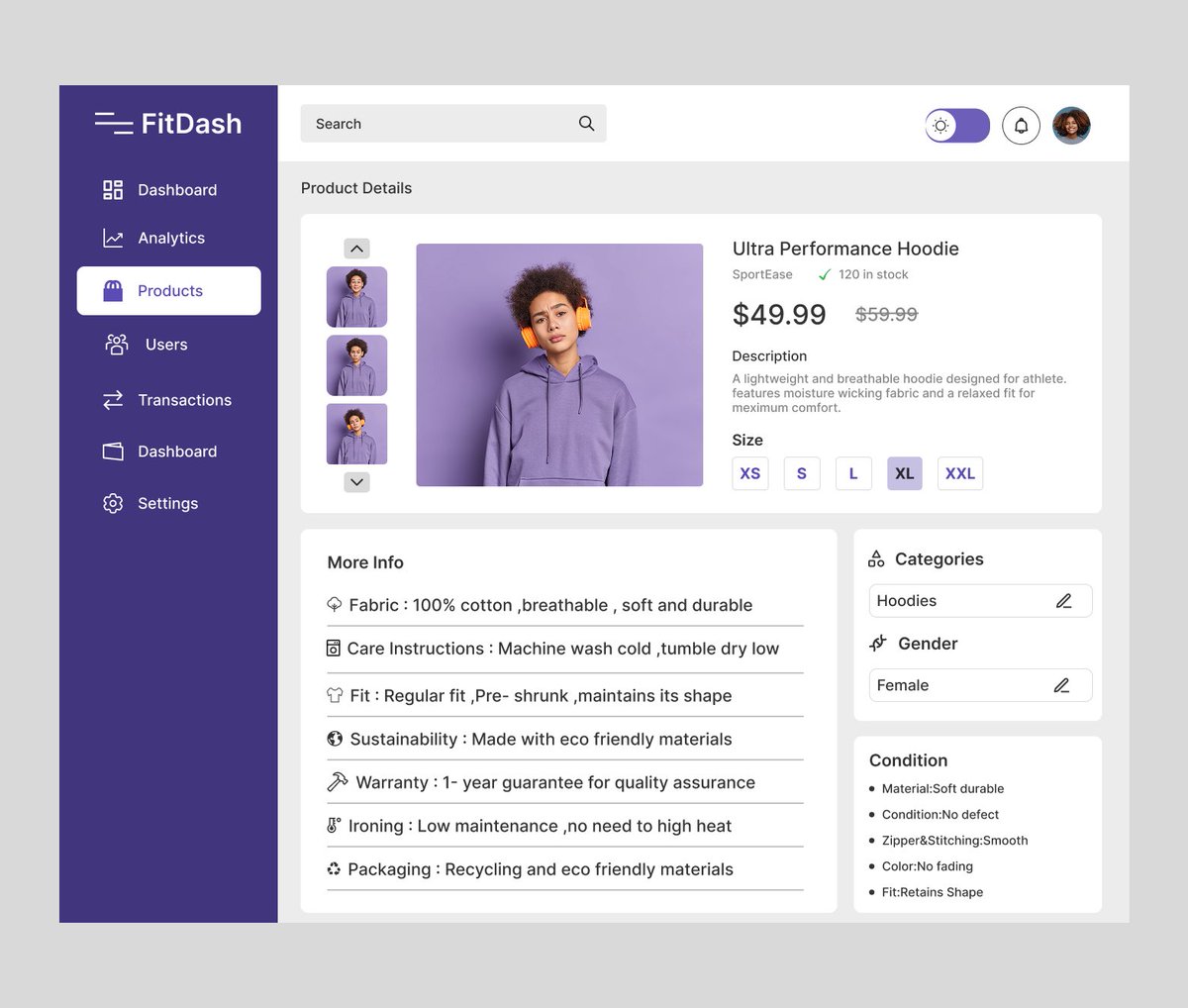1188x1008 pixels.
Task: Open notifications bell icon
Action: 1021,126
